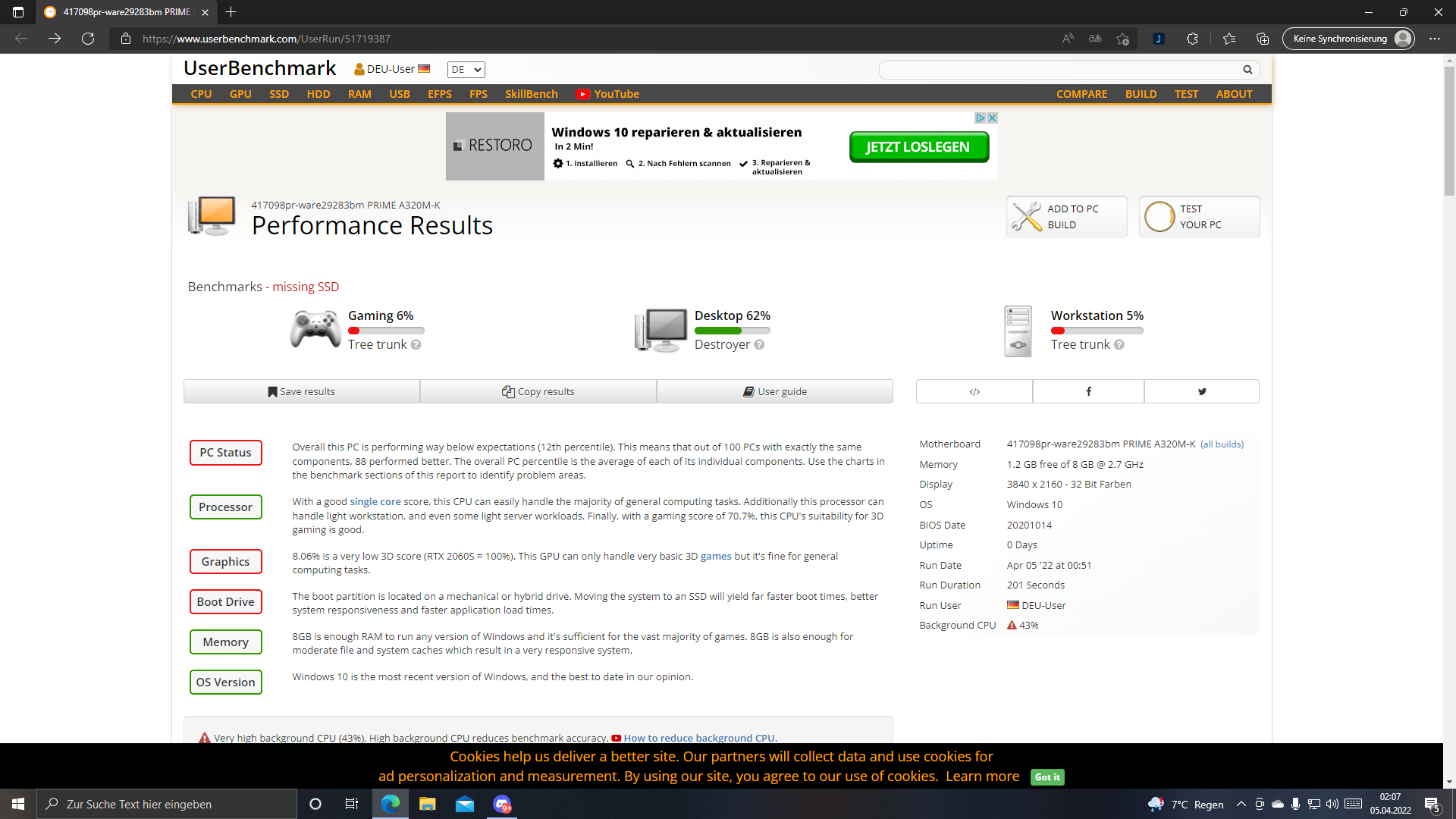Click the Got it cookie button
The width and height of the screenshot is (1456, 819).
coord(1047,777)
